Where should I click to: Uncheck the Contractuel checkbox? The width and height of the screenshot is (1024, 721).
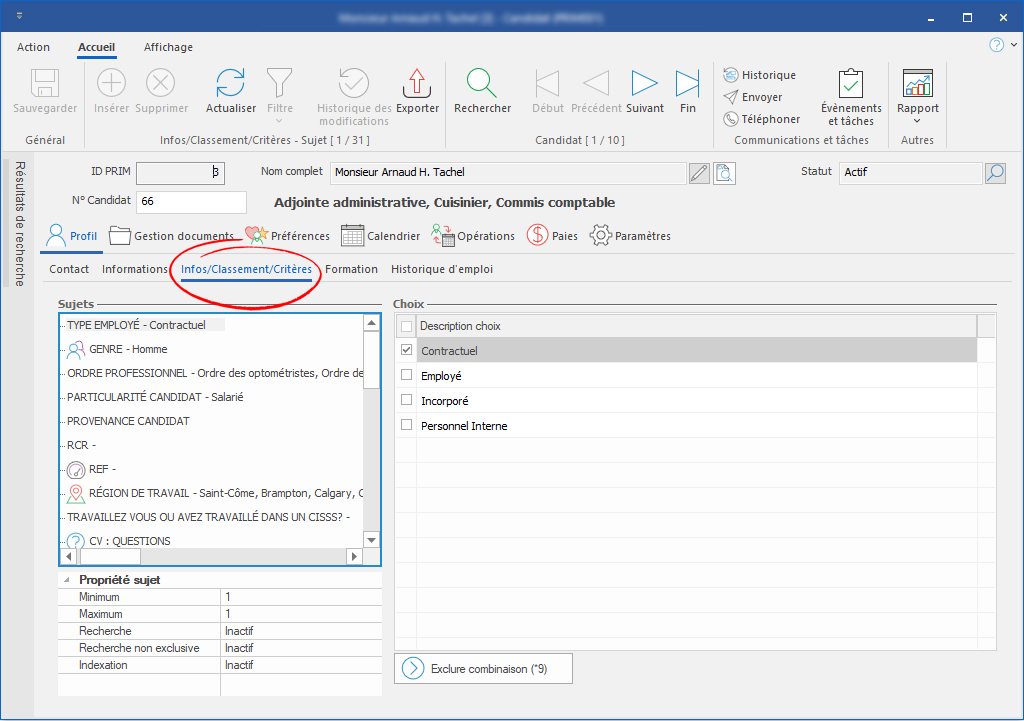[x=406, y=351]
